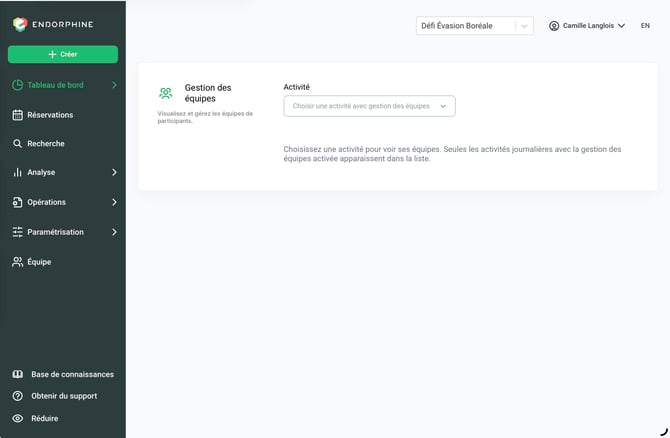Open the Camille Langlois user menu

click(587, 26)
